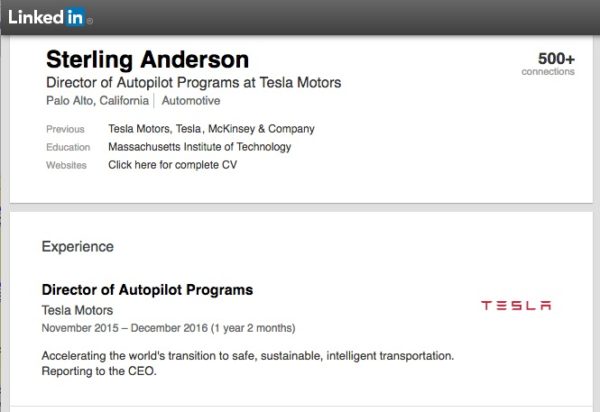Select the Automotive industry label
Viewport: 600px width, 412px height.
pos(191,101)
